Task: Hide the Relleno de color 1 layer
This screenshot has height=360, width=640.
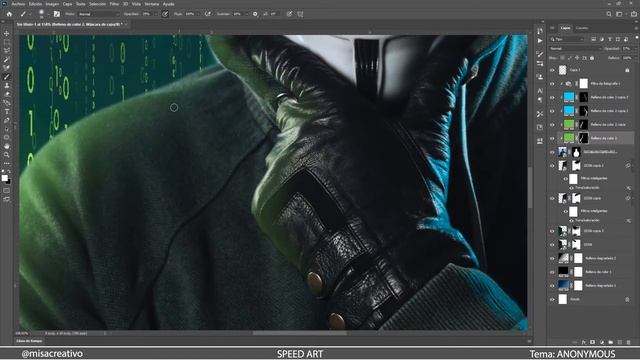Action: tap(552, 272)
